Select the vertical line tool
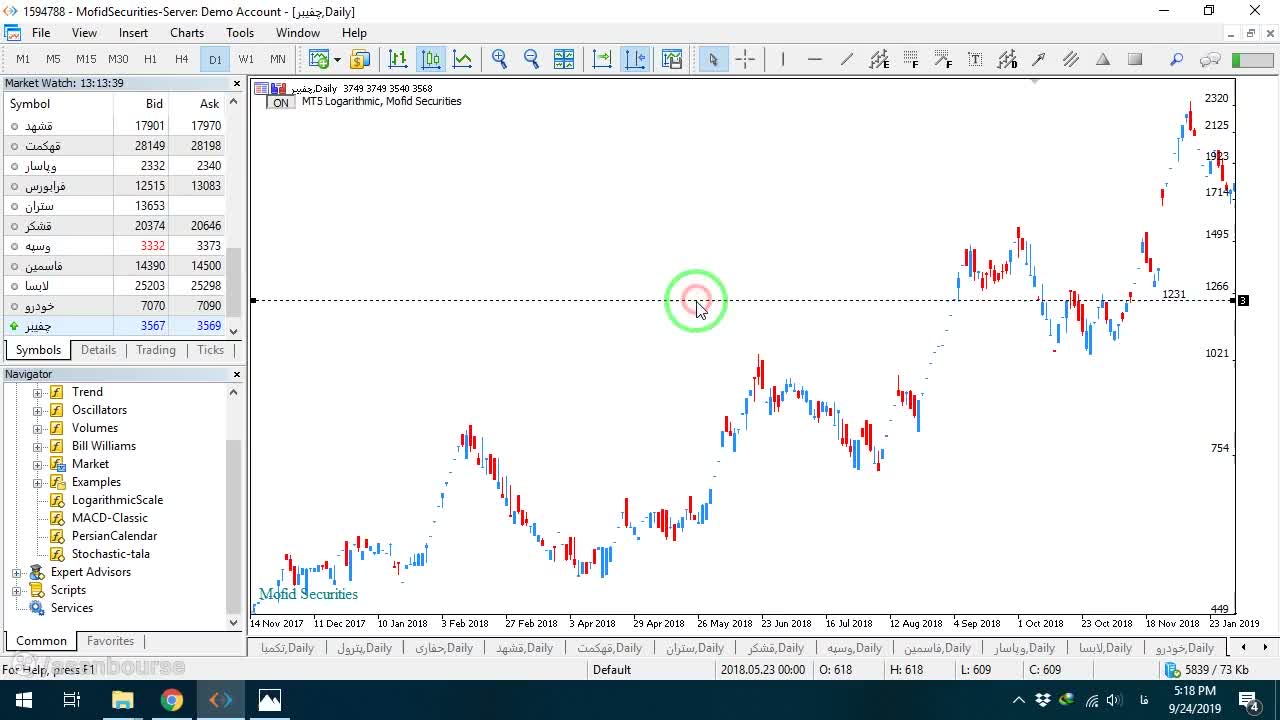1280x720 pixels. tap(783, 59)
